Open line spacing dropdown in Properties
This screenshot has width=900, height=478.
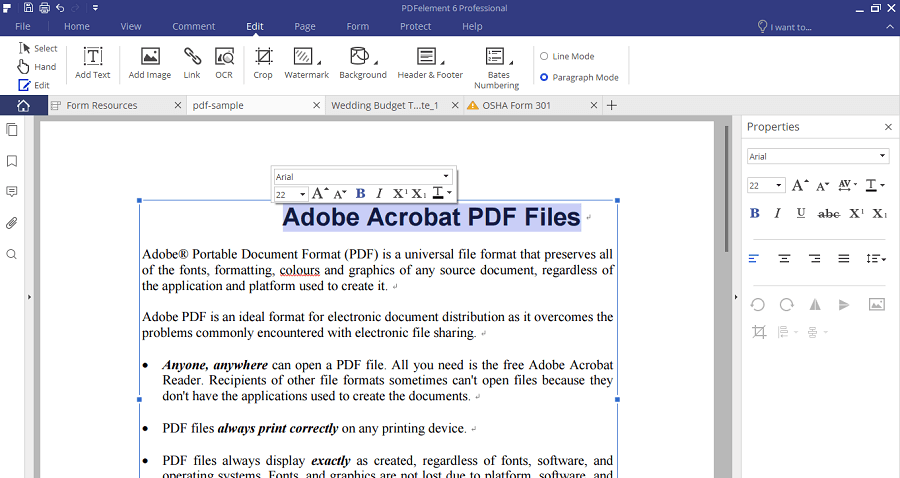pos(876,259)
